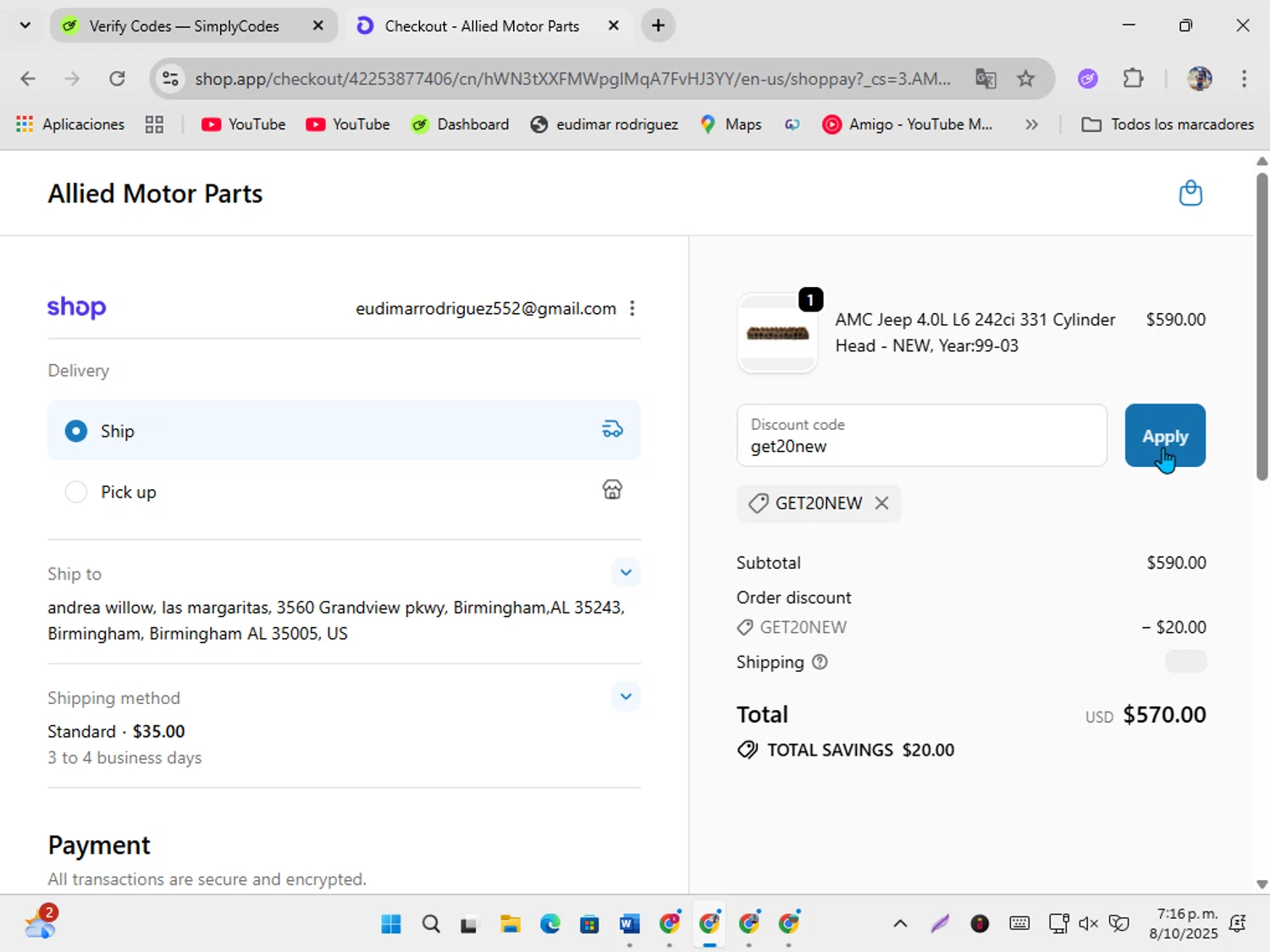
Task: Click the tab groups grid icon
Action: point(154,124)
